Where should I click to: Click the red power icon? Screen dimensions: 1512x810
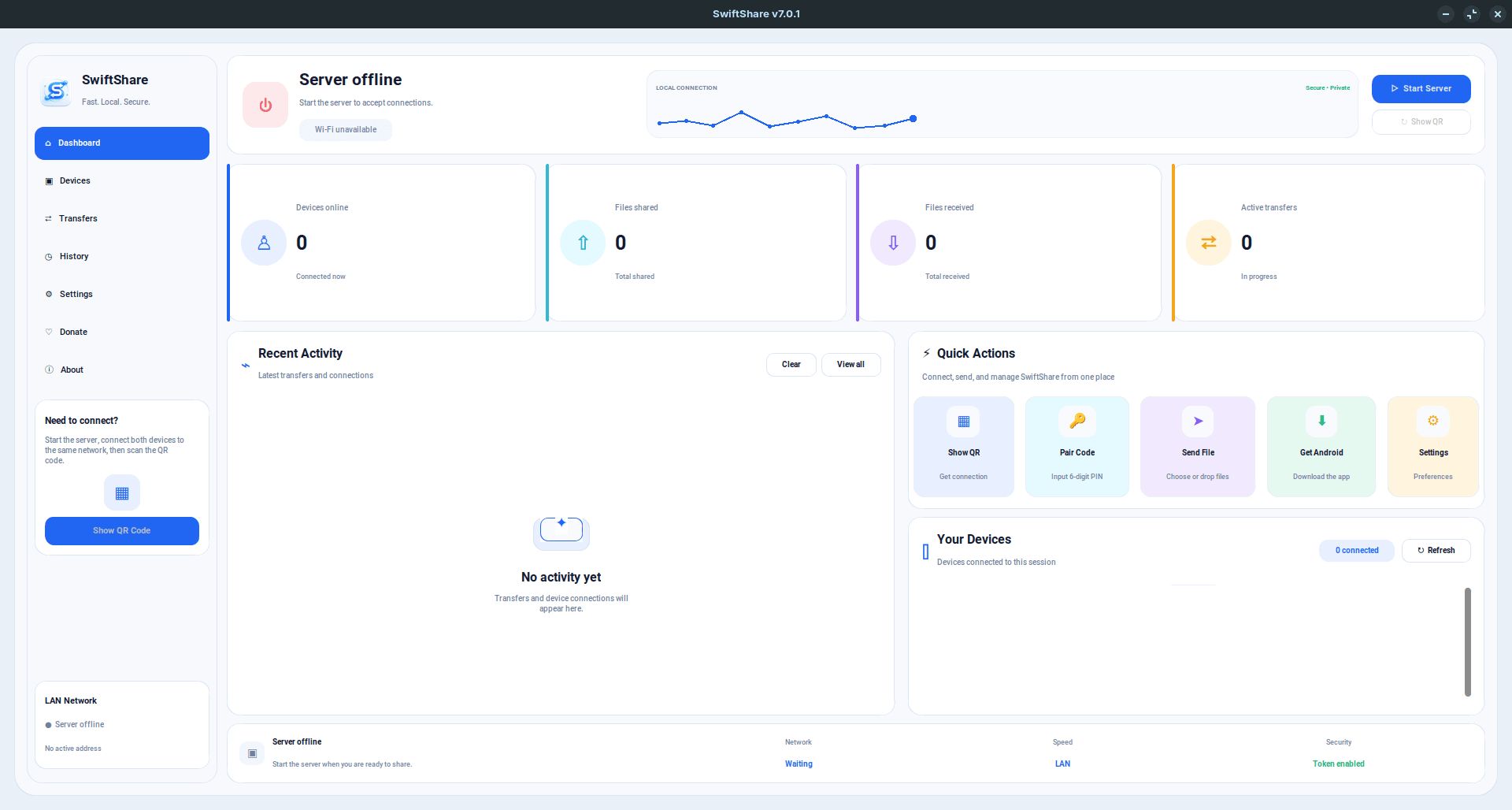pyautogui.click(x=265, y=105)
